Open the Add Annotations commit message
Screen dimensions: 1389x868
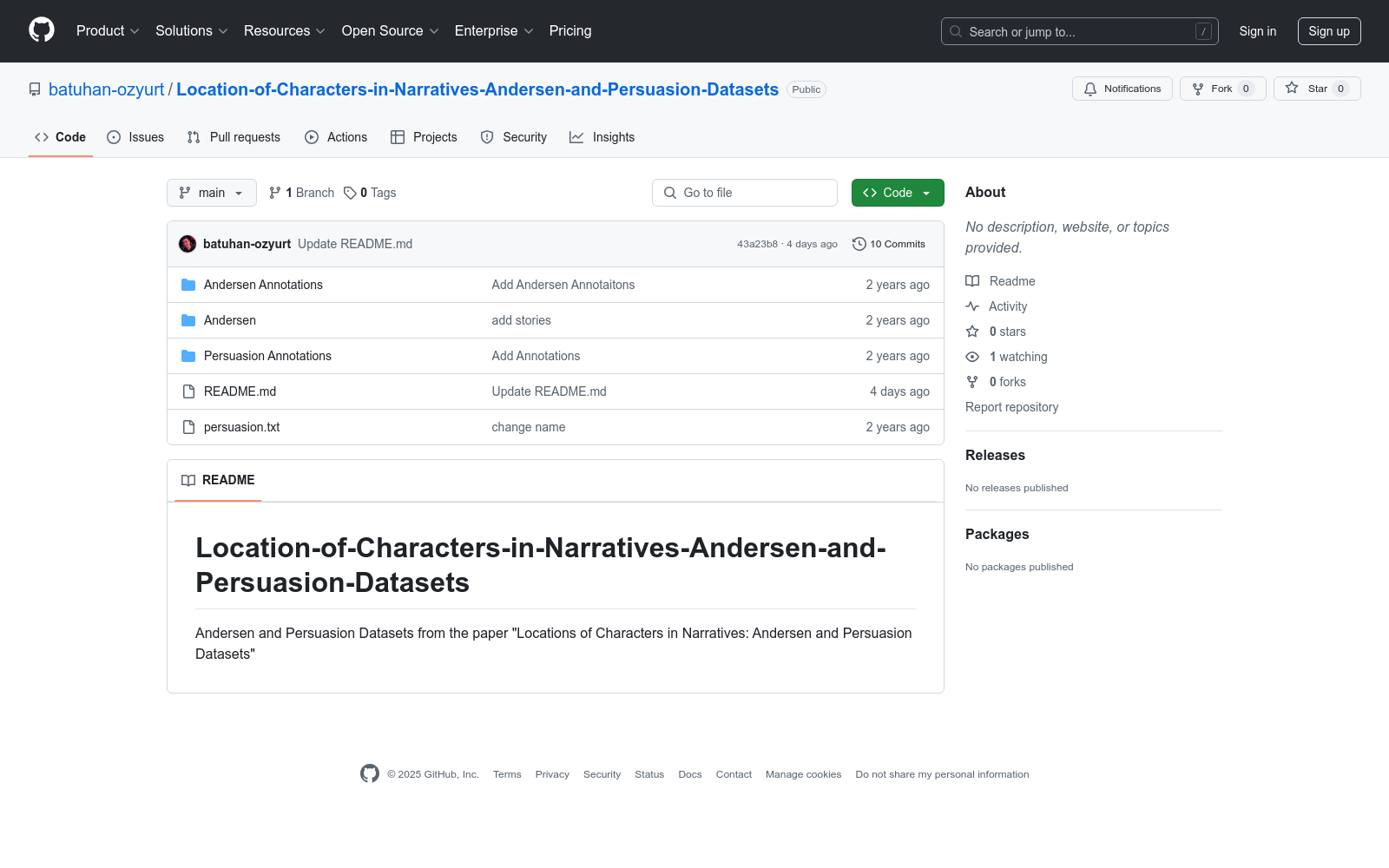(536, 356)
